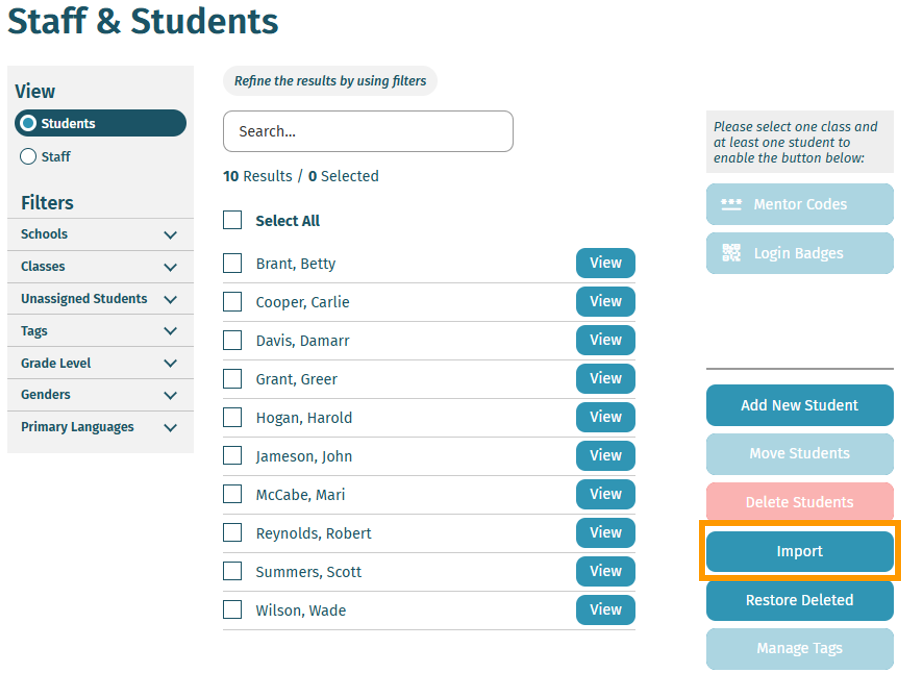Tick the checkbox for Hogan, Harold

pos(232,417)
